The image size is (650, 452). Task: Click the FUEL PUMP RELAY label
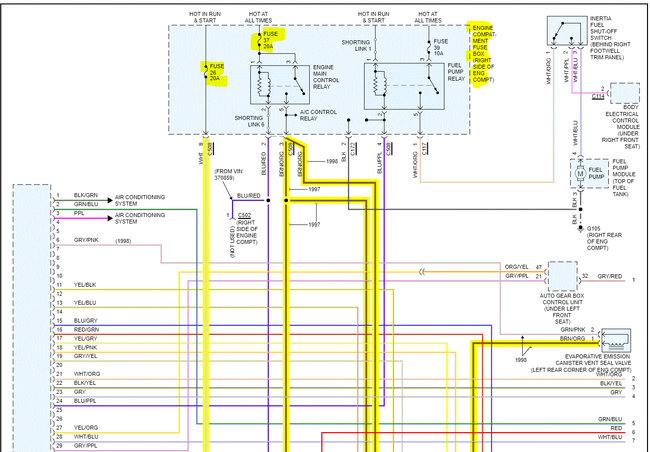(456, 72)
